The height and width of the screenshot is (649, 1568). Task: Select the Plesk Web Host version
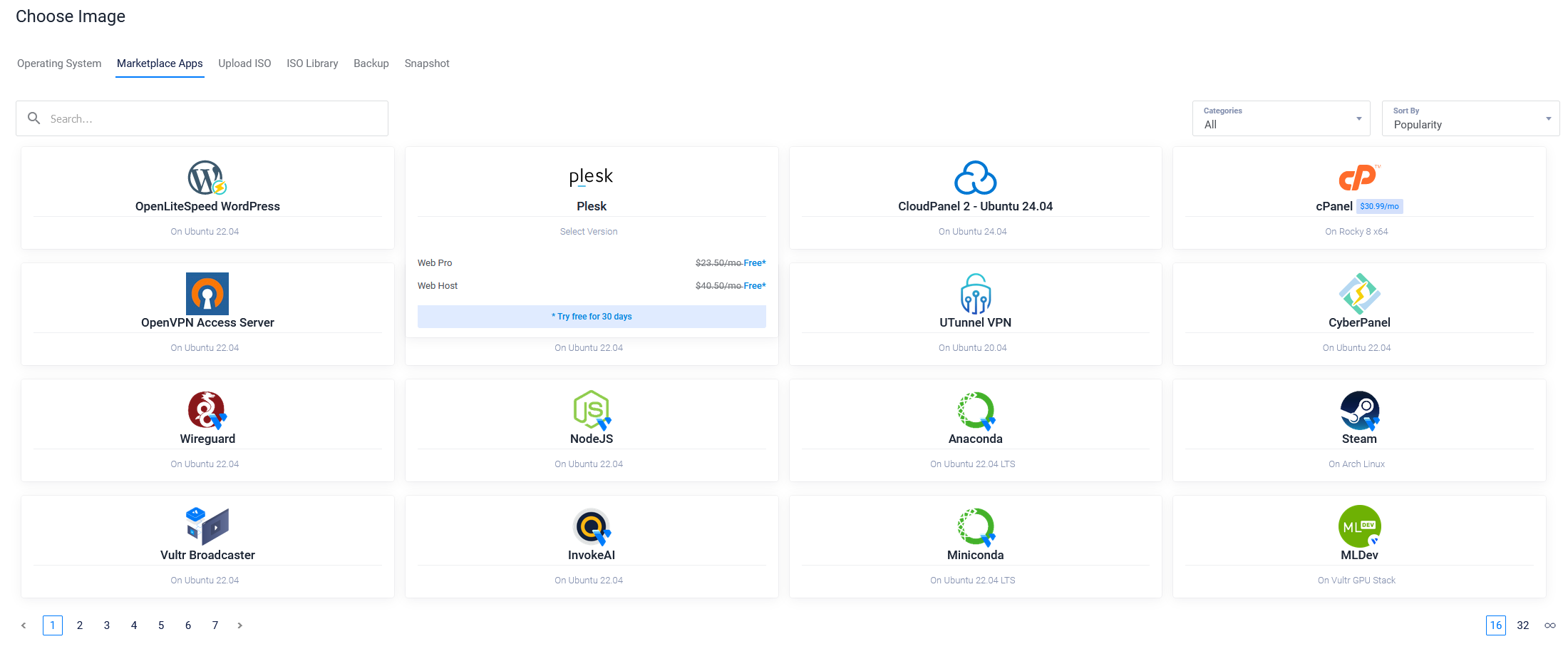(592, 286)
